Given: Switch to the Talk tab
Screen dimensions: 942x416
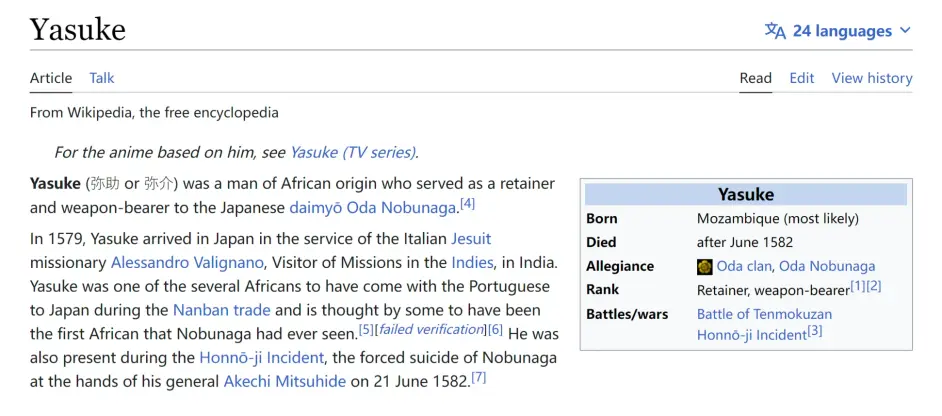Looking at the screenshot, I should [x=102, y=78].
